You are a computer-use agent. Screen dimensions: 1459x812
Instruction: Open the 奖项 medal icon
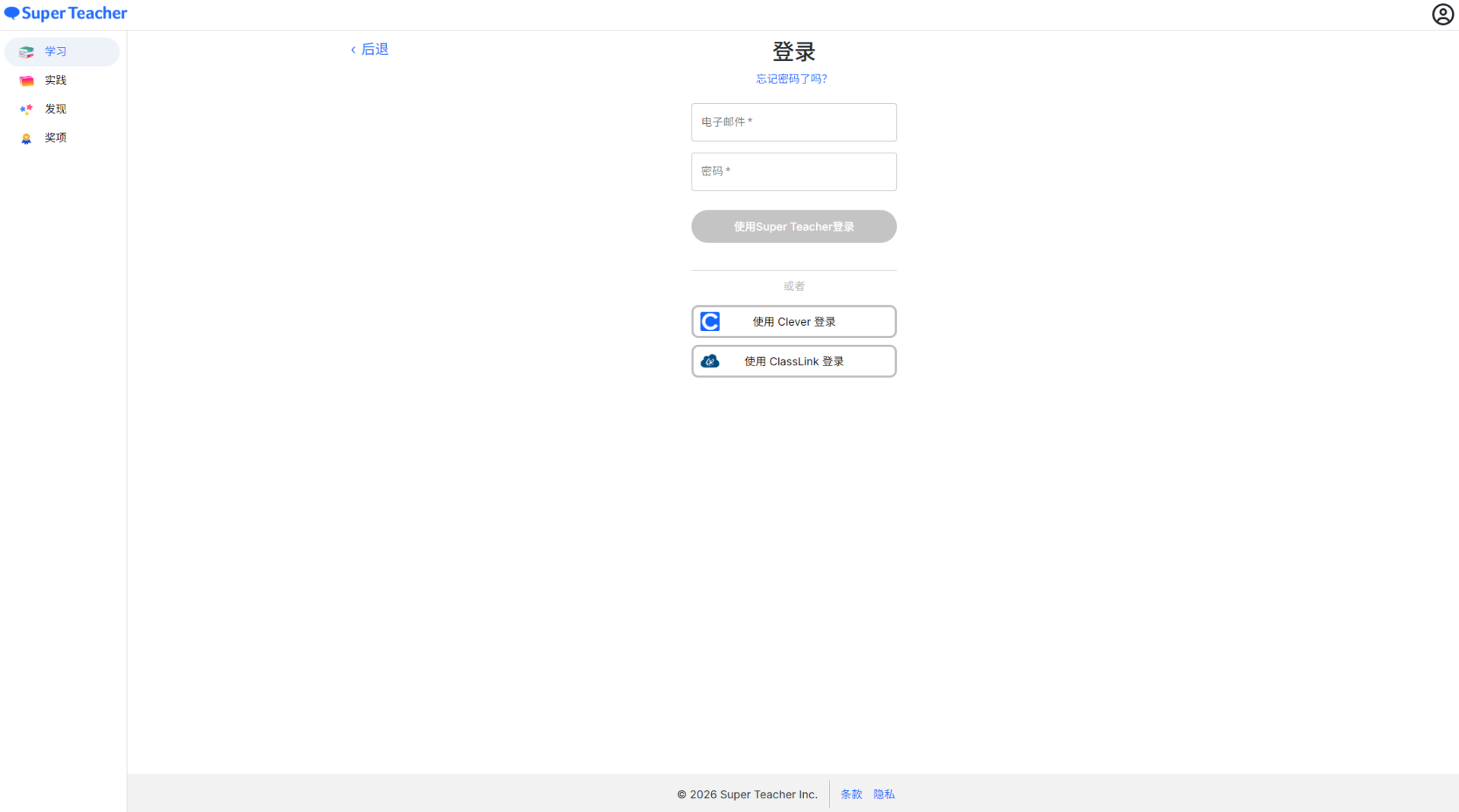click(26, 137)
